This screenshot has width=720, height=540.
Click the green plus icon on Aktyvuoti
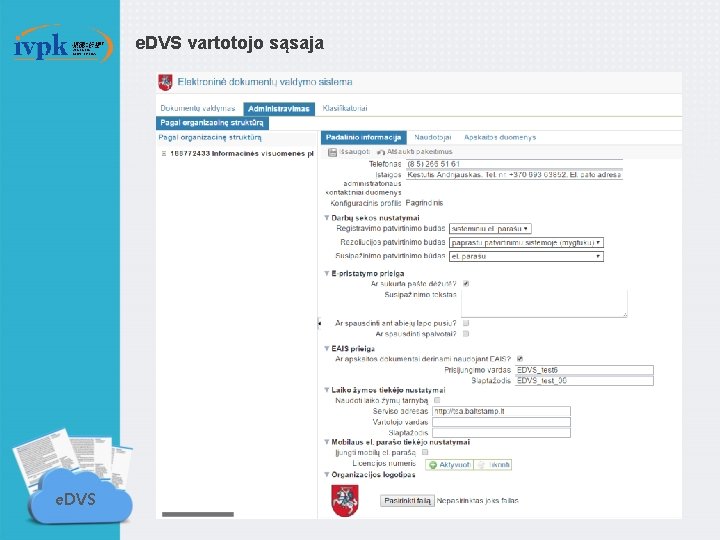433,465
